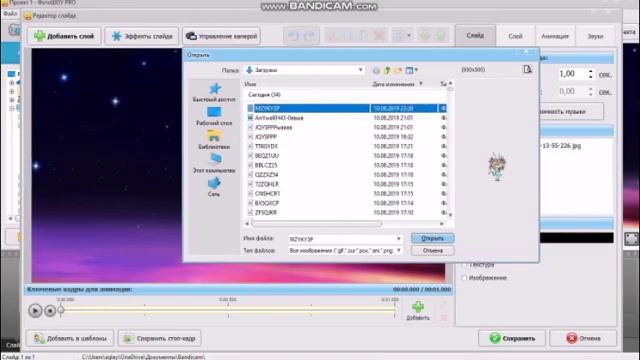The width and height of the screenshot is (640, 360).
Task: Select the Текстура background option
Action: pyautogui.click(x=464, y=265)
